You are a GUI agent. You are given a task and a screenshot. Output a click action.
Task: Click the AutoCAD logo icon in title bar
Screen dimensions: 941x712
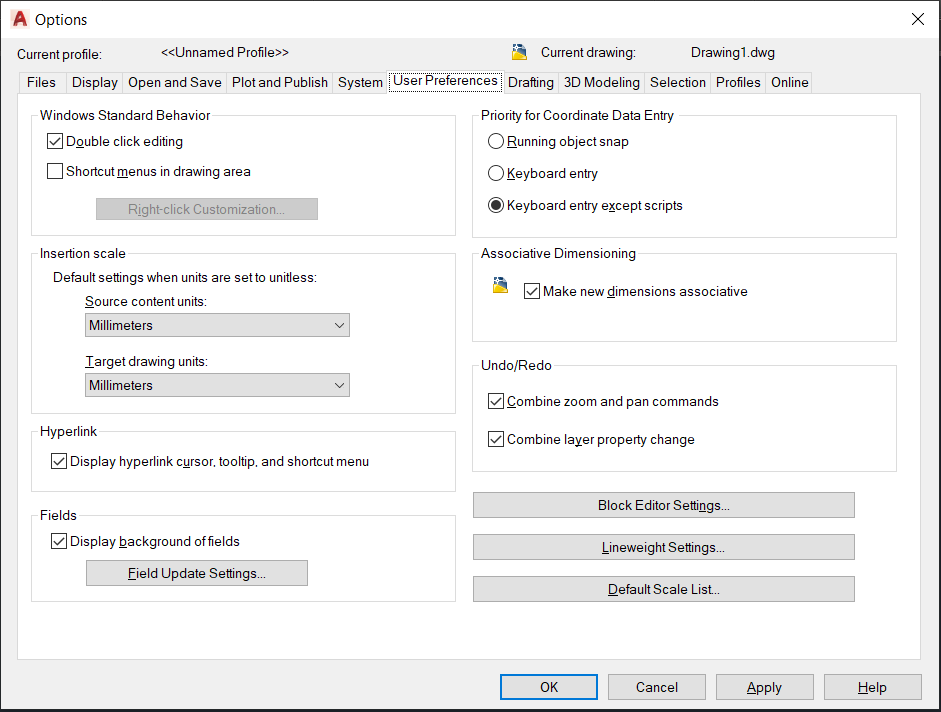coord(19,19)
